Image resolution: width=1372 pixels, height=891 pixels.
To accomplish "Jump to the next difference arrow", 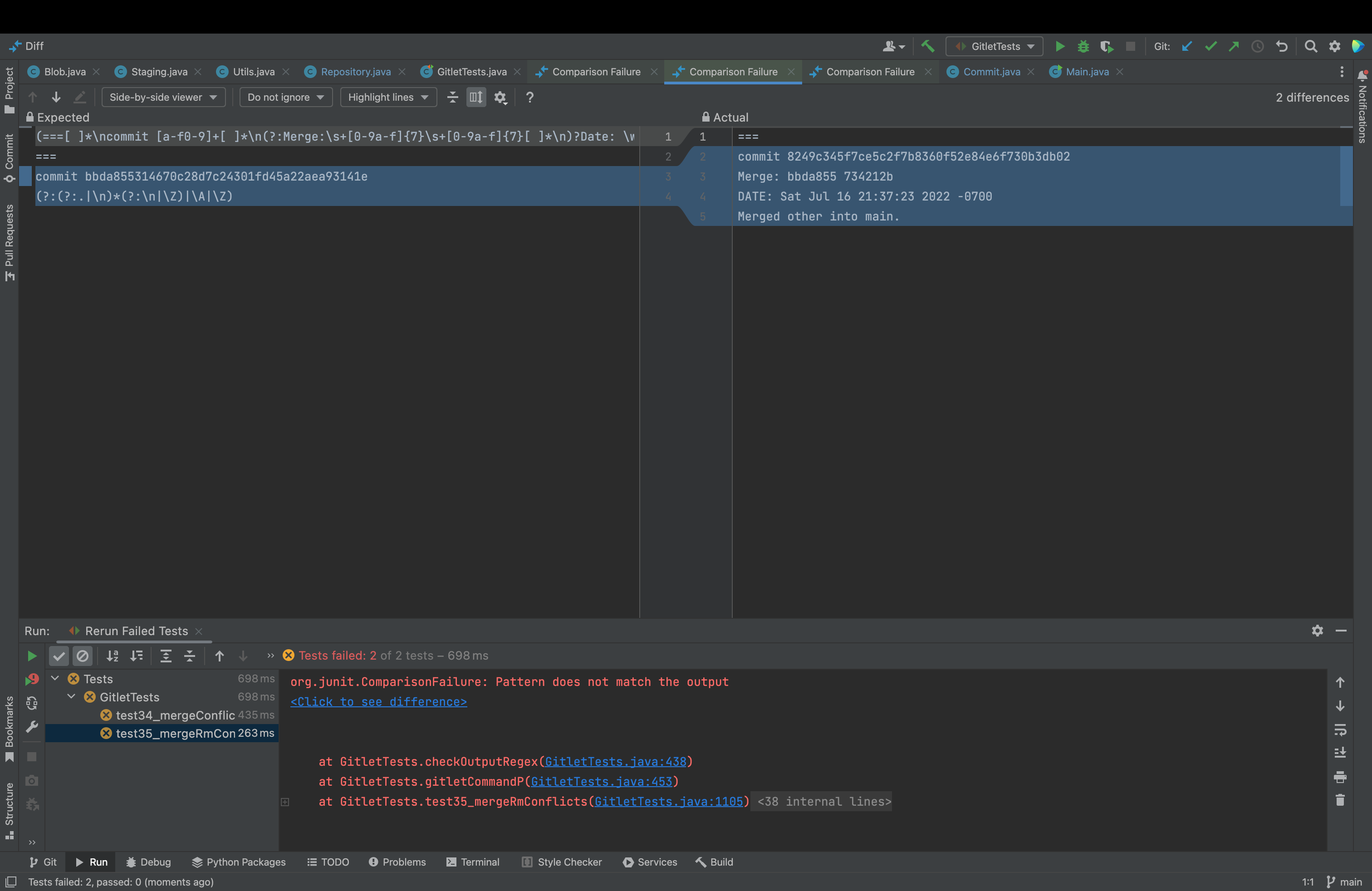I will pos(56,98).
